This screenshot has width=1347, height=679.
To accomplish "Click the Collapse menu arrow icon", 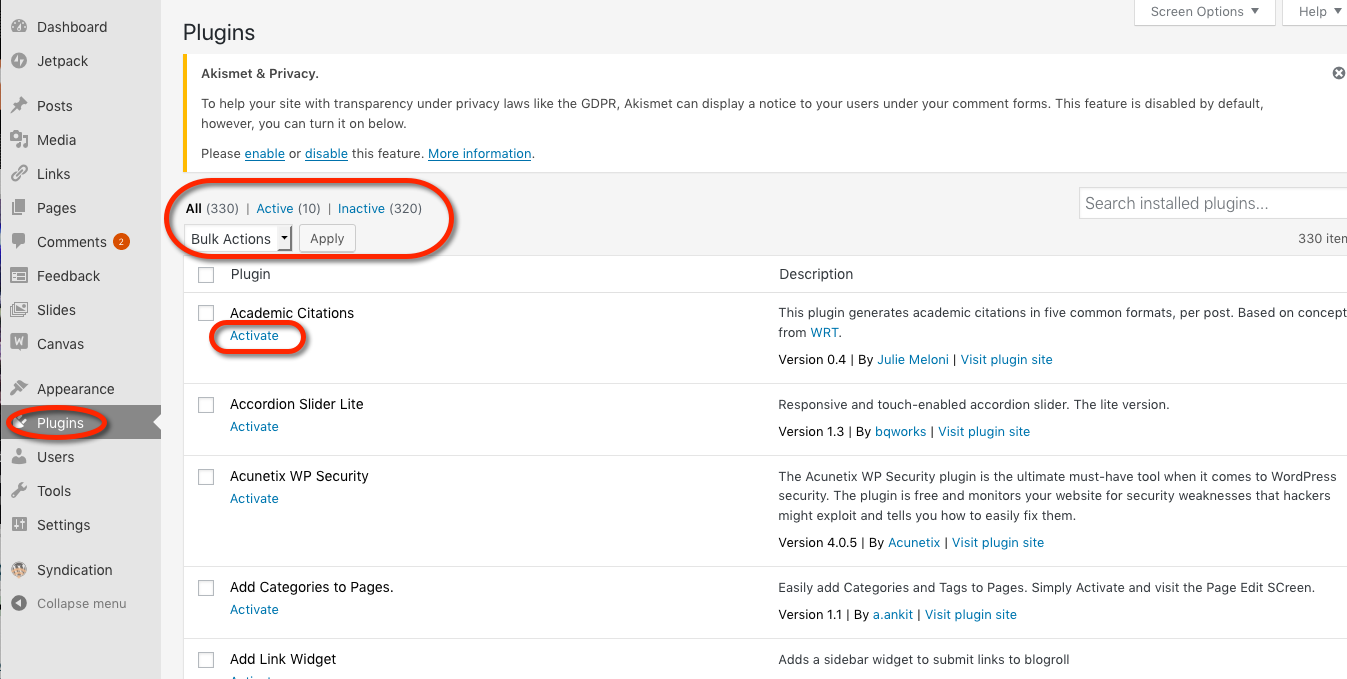I will coord(19,604).
